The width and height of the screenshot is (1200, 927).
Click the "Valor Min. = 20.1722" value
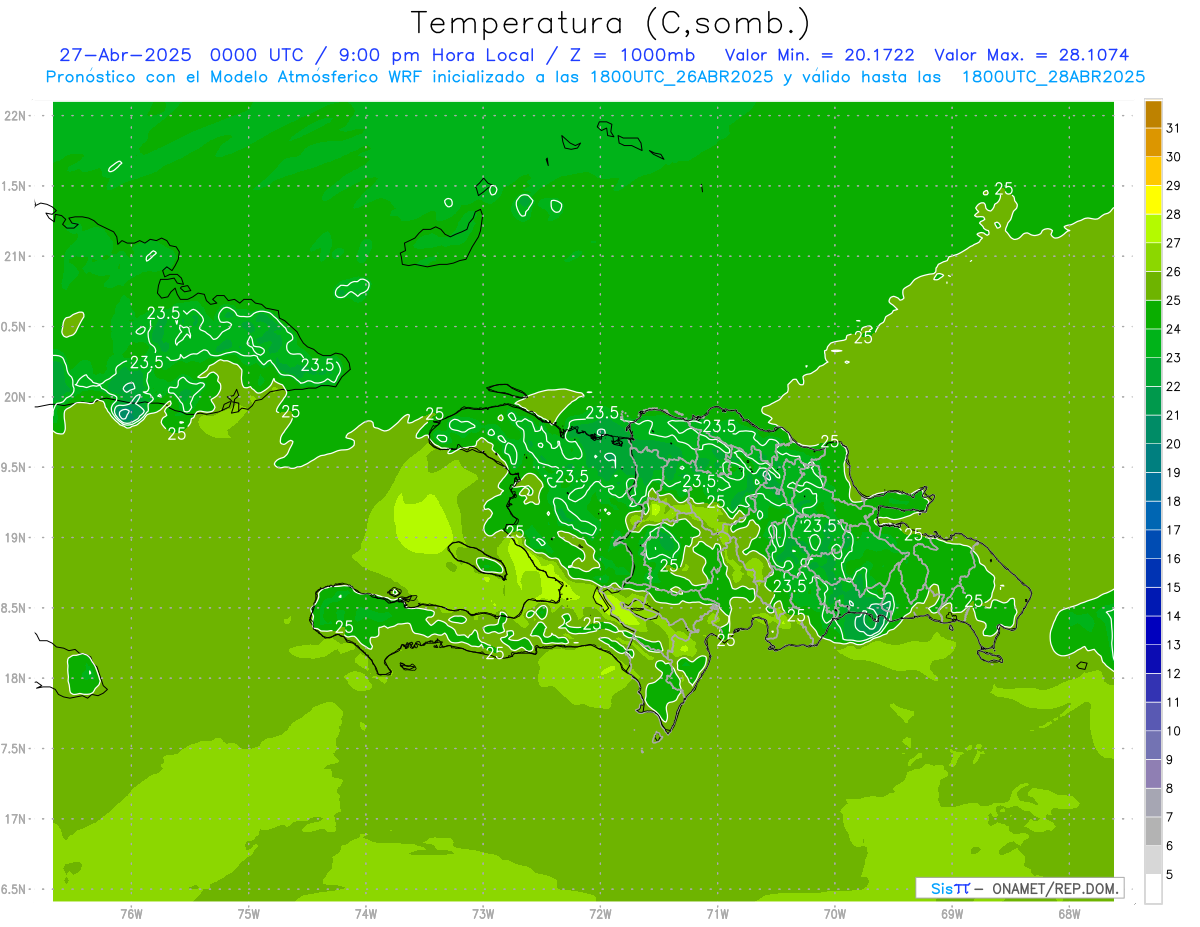click(819, 55)
